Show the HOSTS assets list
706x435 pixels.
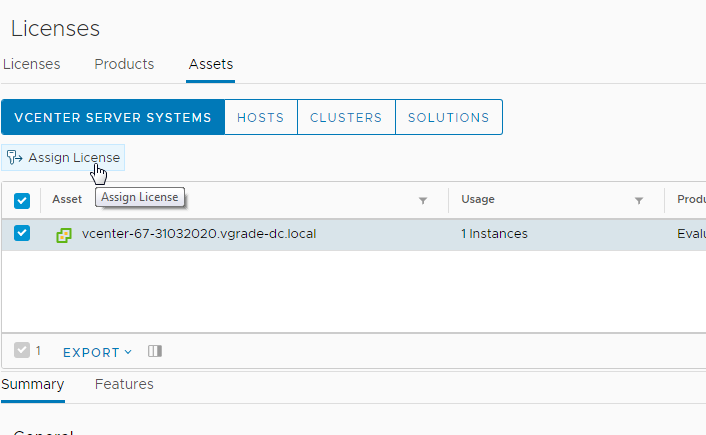tap(260, 117)
